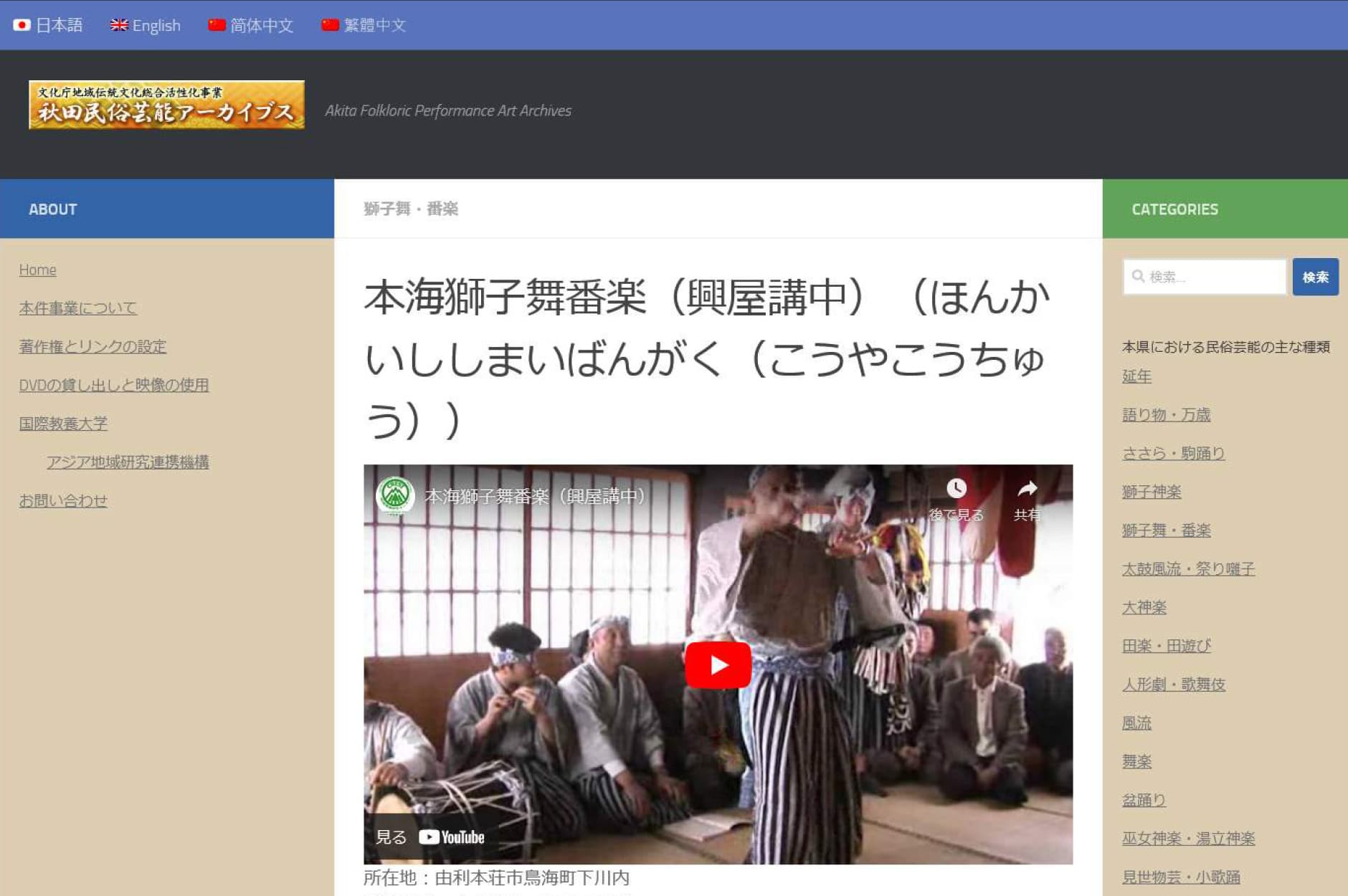Click the YouTube logo in video

(452, 837)
